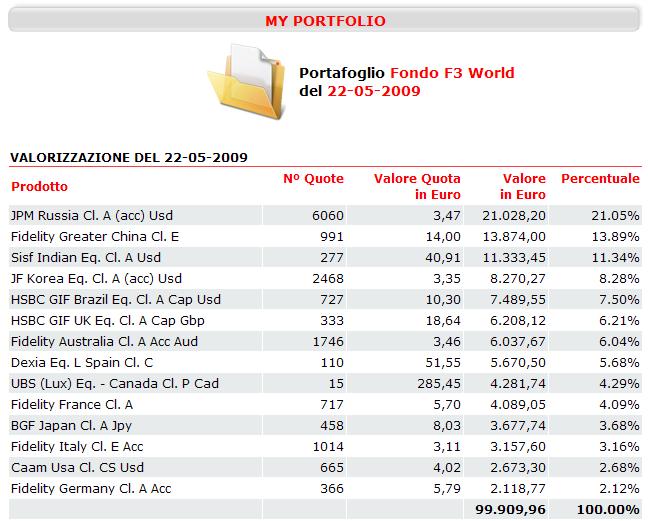Click quote count 1746 for Fidelity Australia
Viewport: 648px width, 521px height.
328,342
